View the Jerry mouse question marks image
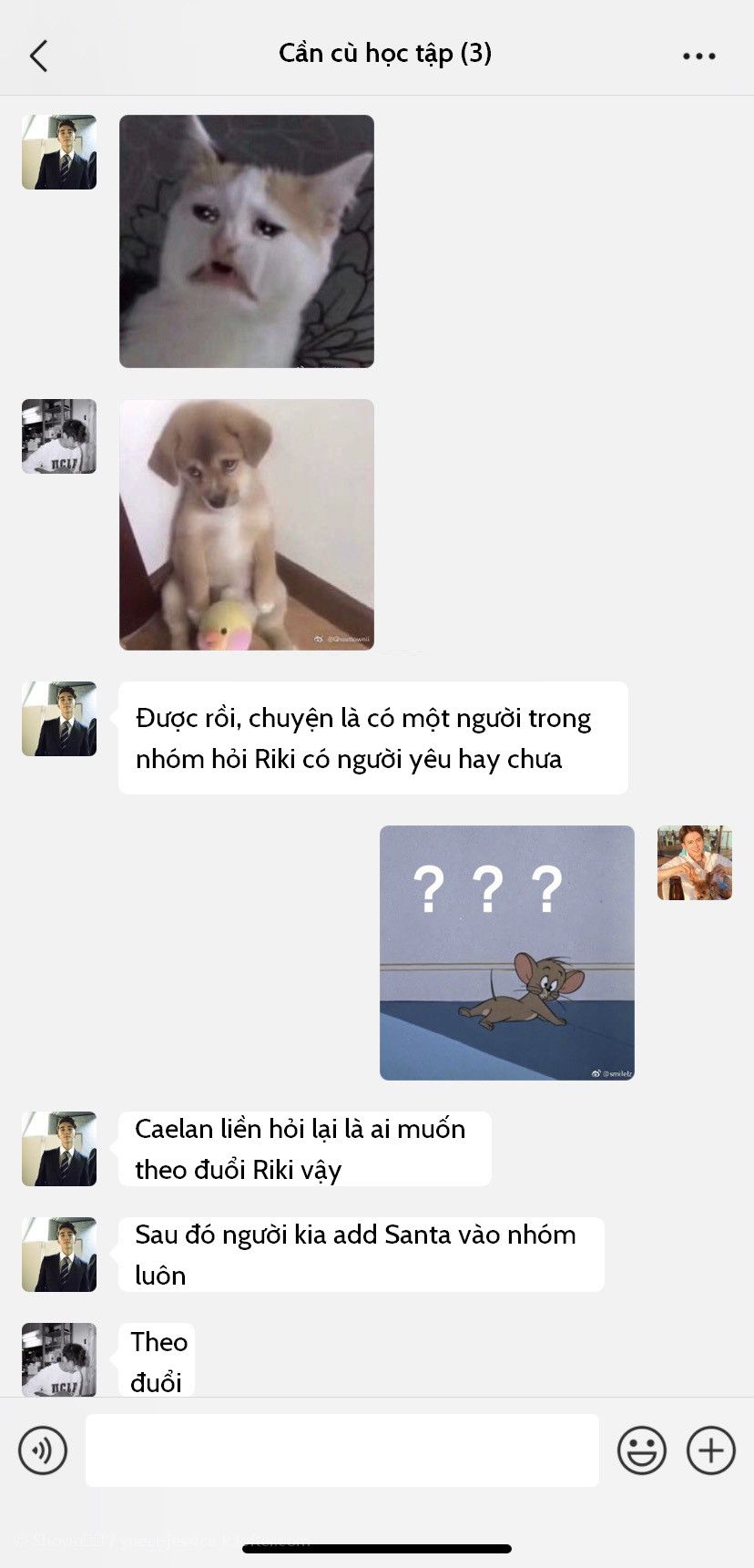 (x=507, y=953)
